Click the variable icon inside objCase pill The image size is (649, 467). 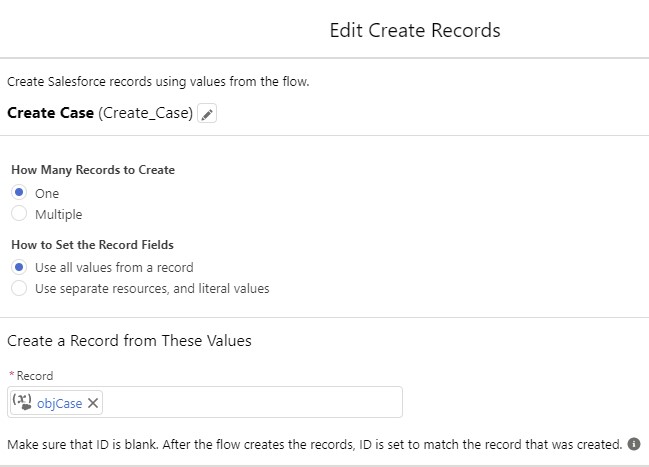(22, 402)
